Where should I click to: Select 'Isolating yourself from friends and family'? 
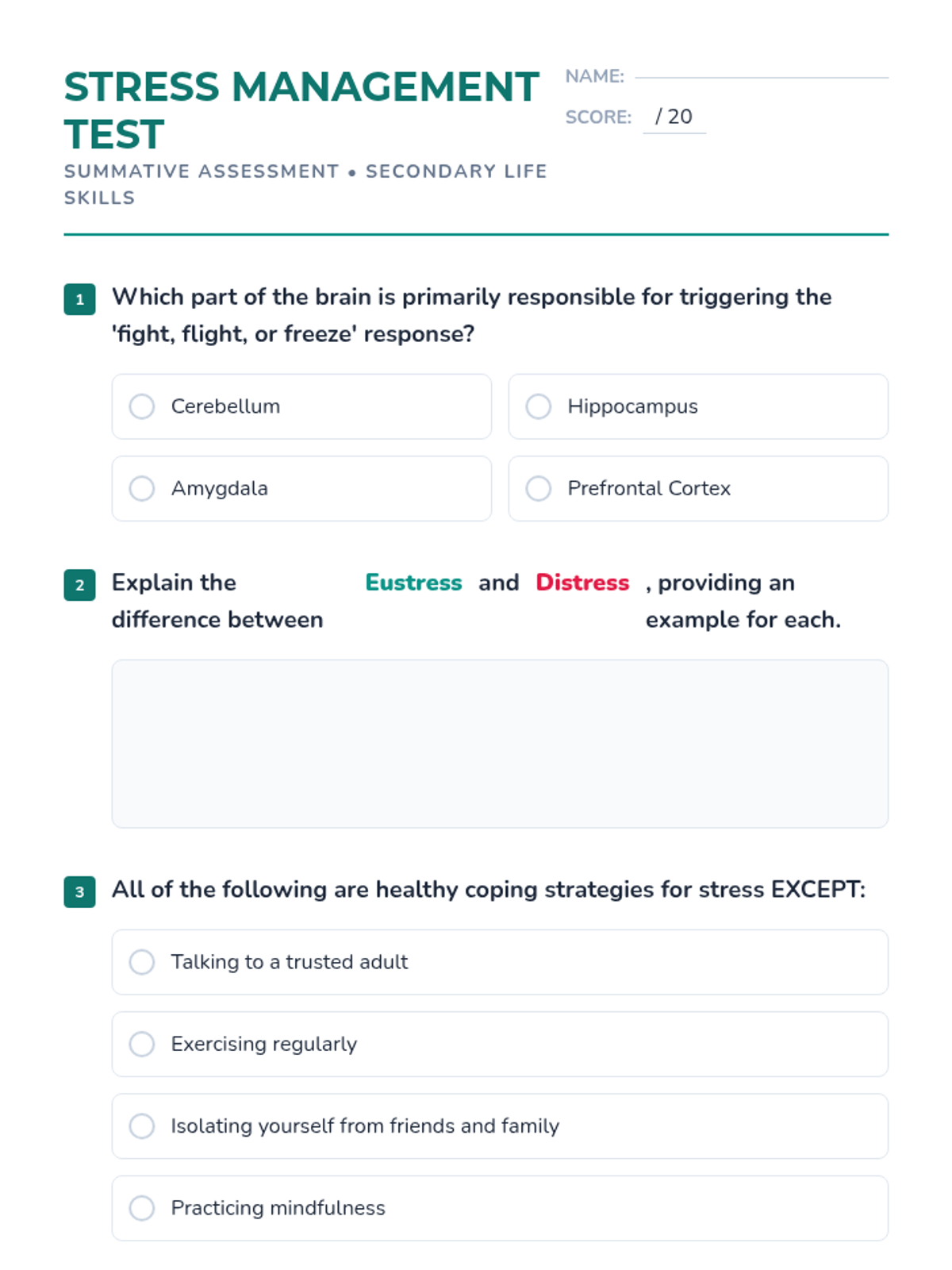(x=142, y=1126)
